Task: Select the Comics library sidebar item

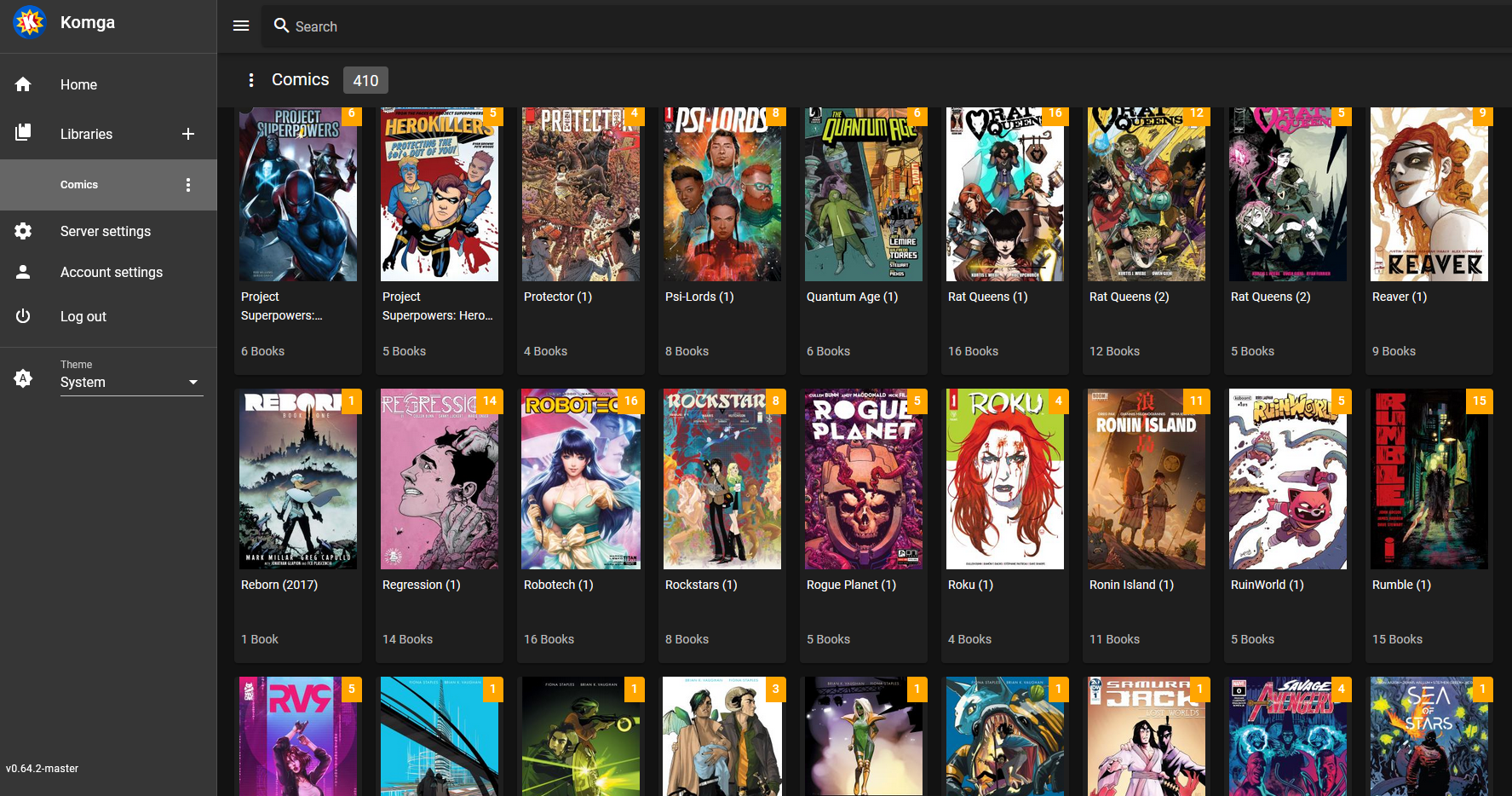Action: point(79,185)
